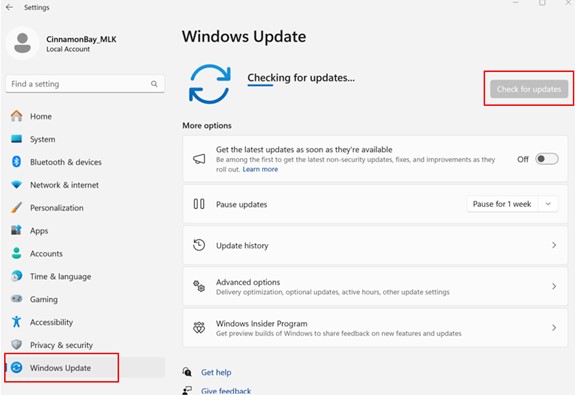Viewport: 575px width, 395px height.
Task: Click the large update sync arrows icon
Action: point(210,84)
